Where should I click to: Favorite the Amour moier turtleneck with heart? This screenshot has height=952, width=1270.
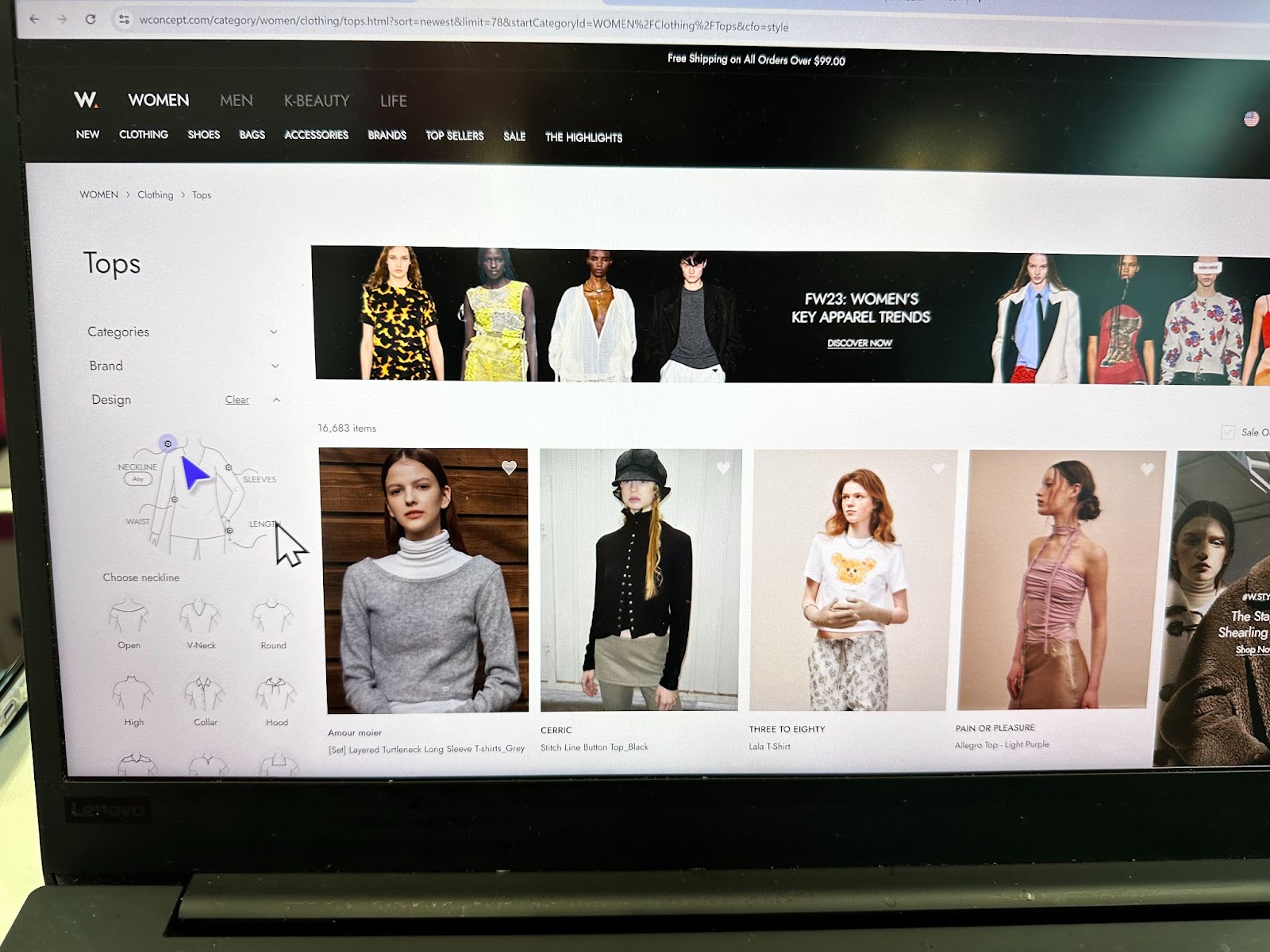[x=510, y=468]
